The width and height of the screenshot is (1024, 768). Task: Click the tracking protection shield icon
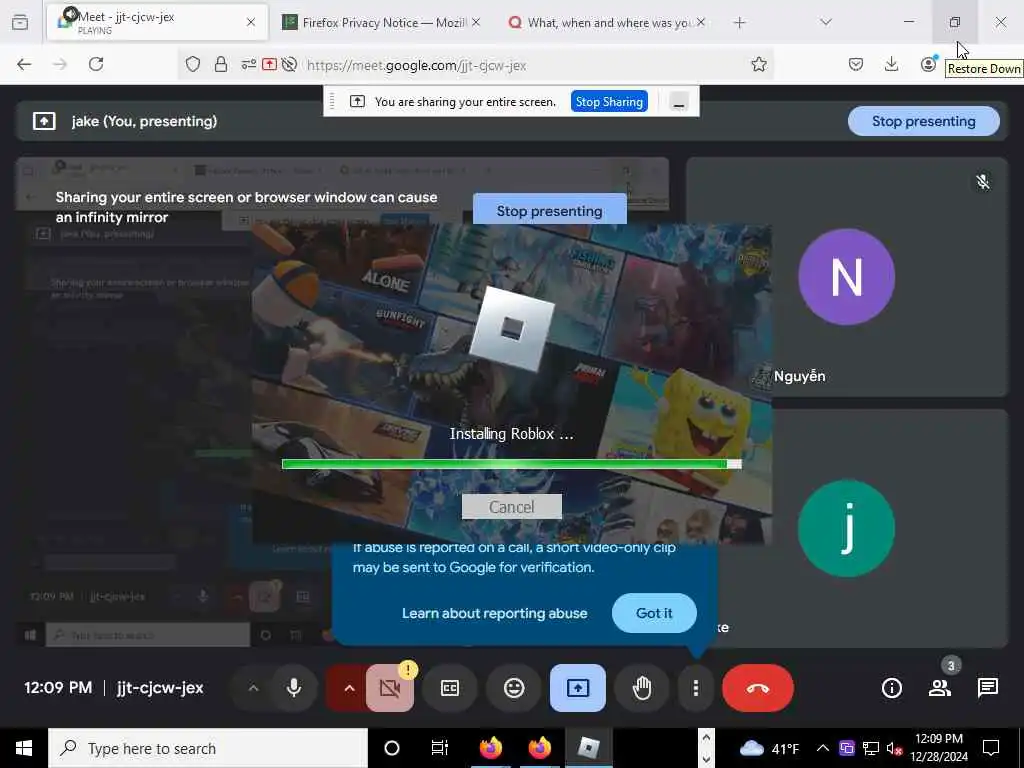193,64
